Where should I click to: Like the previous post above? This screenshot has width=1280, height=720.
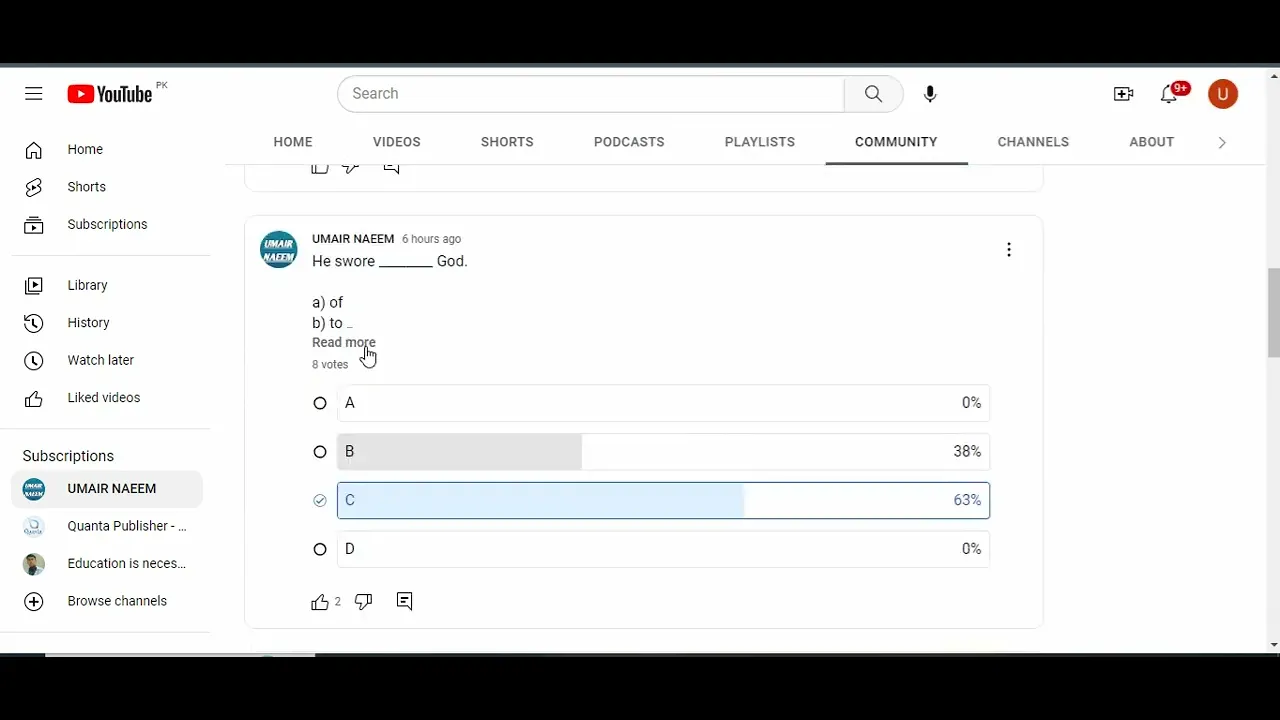pos(320,168)
